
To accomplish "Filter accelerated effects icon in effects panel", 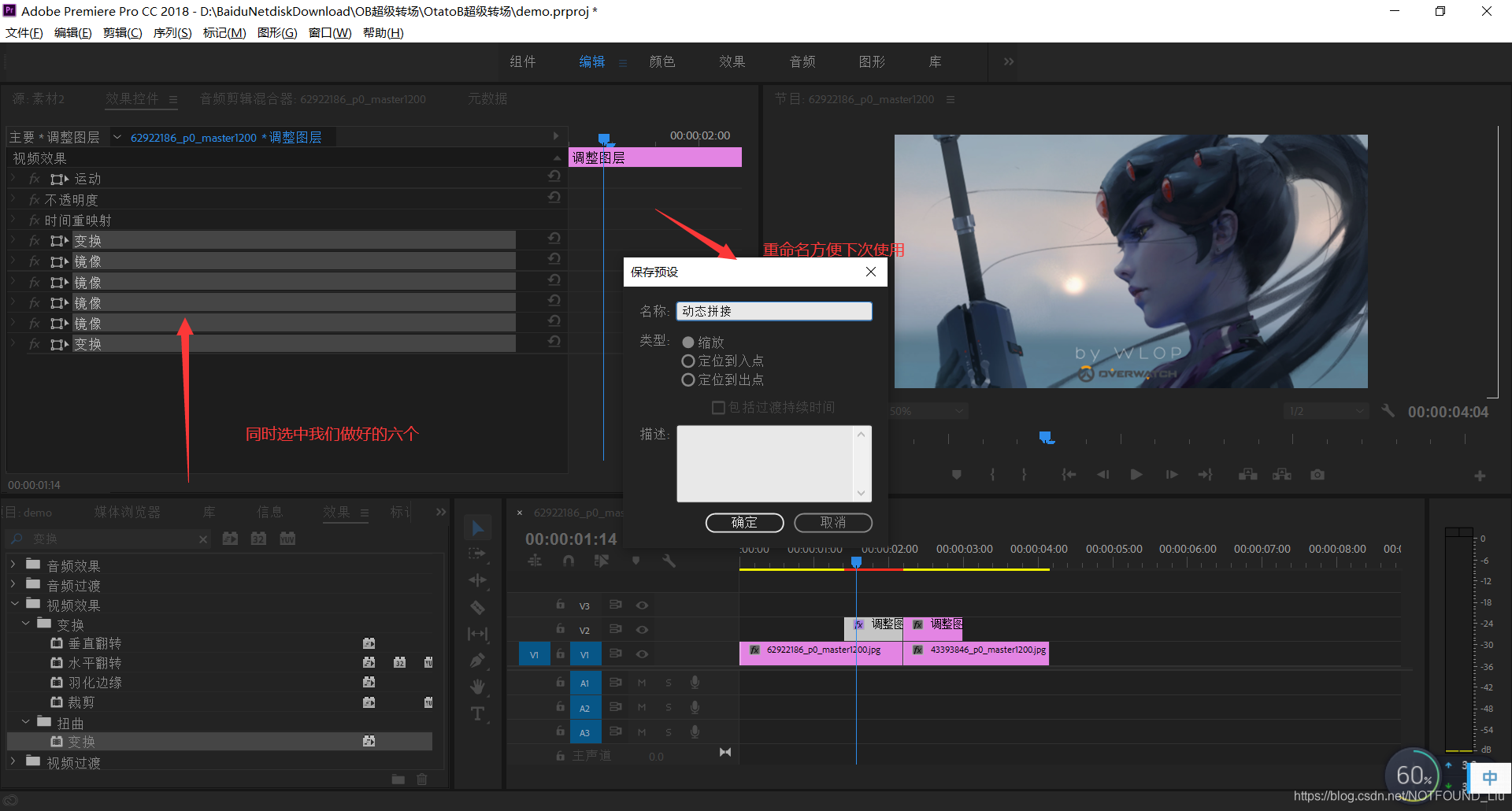I will (230, 539).
